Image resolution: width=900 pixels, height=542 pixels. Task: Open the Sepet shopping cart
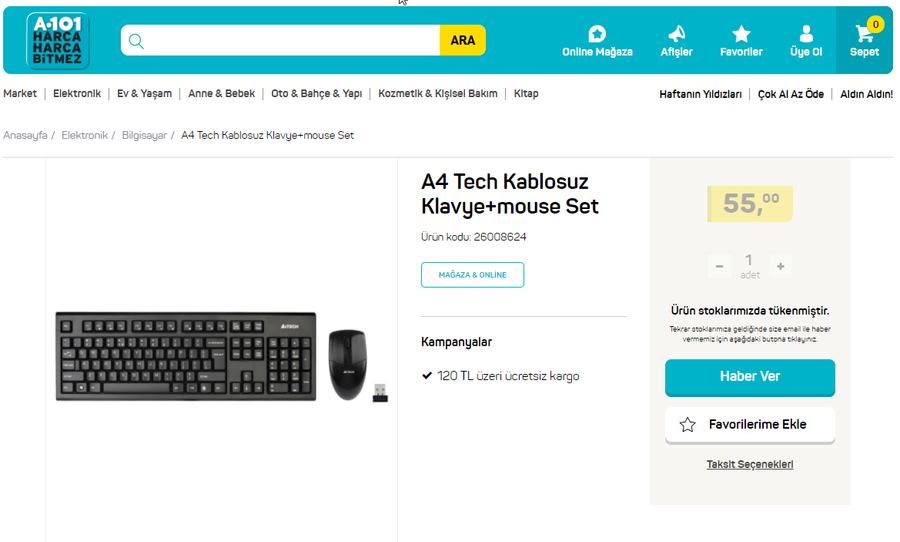pos(864,35)
